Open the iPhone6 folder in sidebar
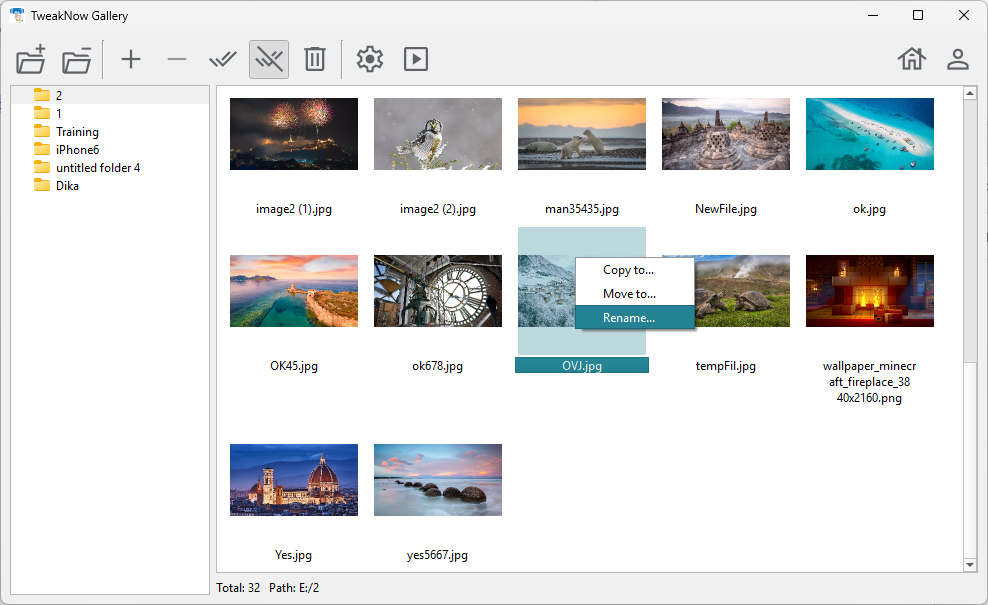 pyautogui.click(x=77, y=150)
